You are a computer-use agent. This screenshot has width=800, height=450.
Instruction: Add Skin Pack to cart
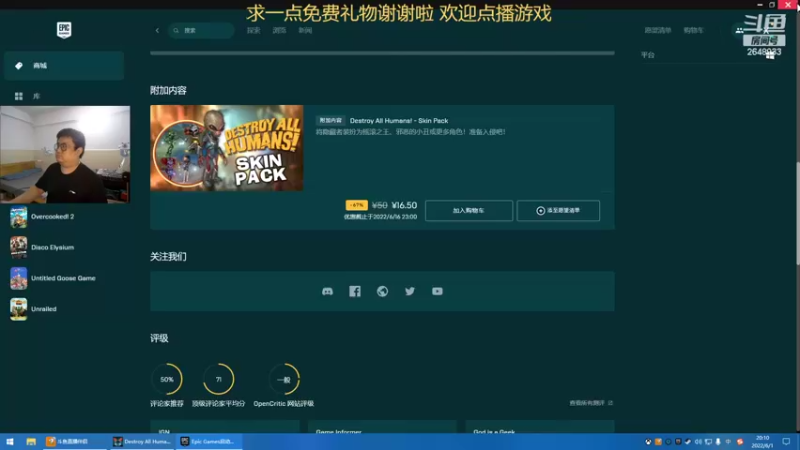coord(468,210)
